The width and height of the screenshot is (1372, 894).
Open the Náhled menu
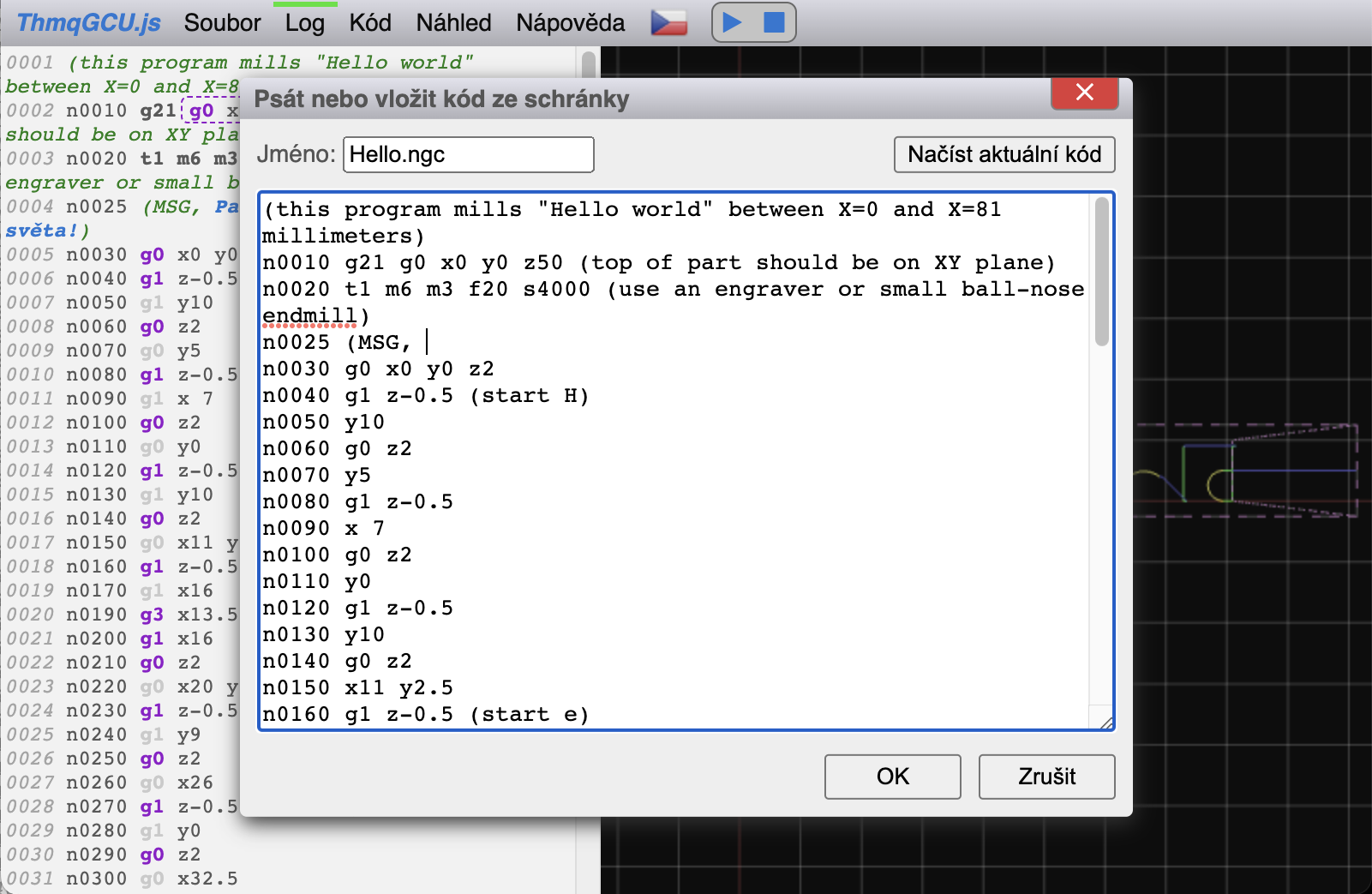[453, 23]
